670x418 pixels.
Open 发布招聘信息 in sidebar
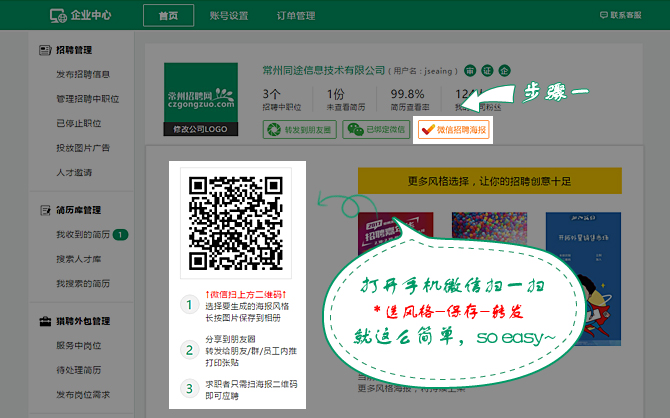point(83,74)
